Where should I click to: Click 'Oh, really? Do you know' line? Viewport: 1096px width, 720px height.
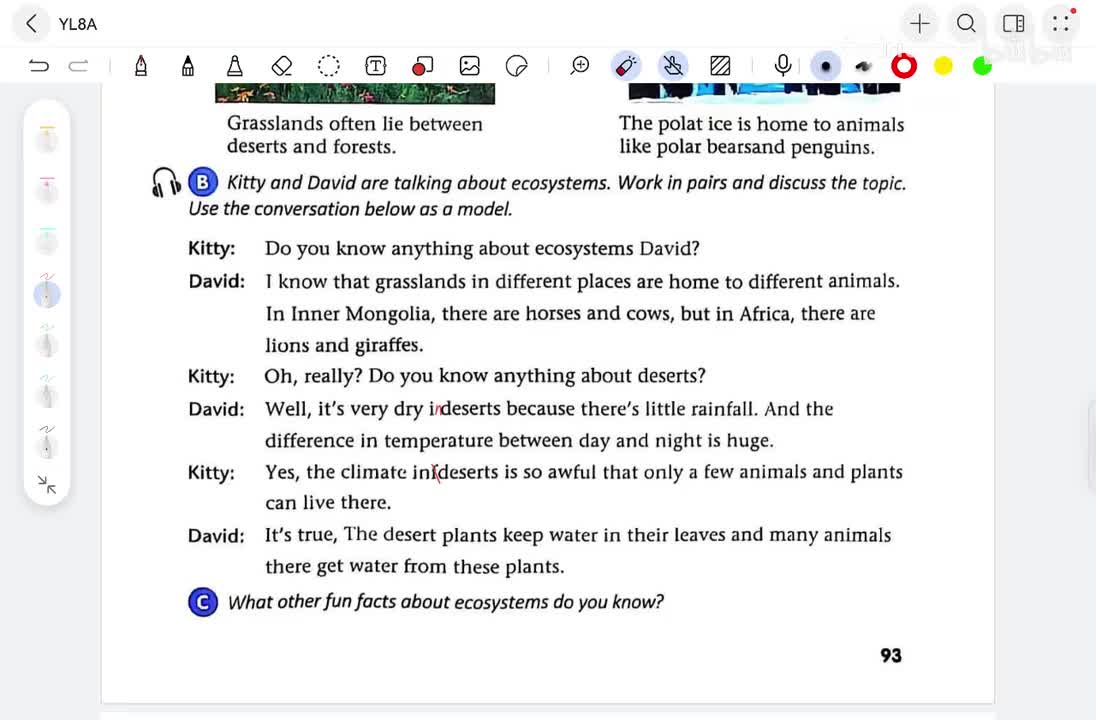(485, 376)
